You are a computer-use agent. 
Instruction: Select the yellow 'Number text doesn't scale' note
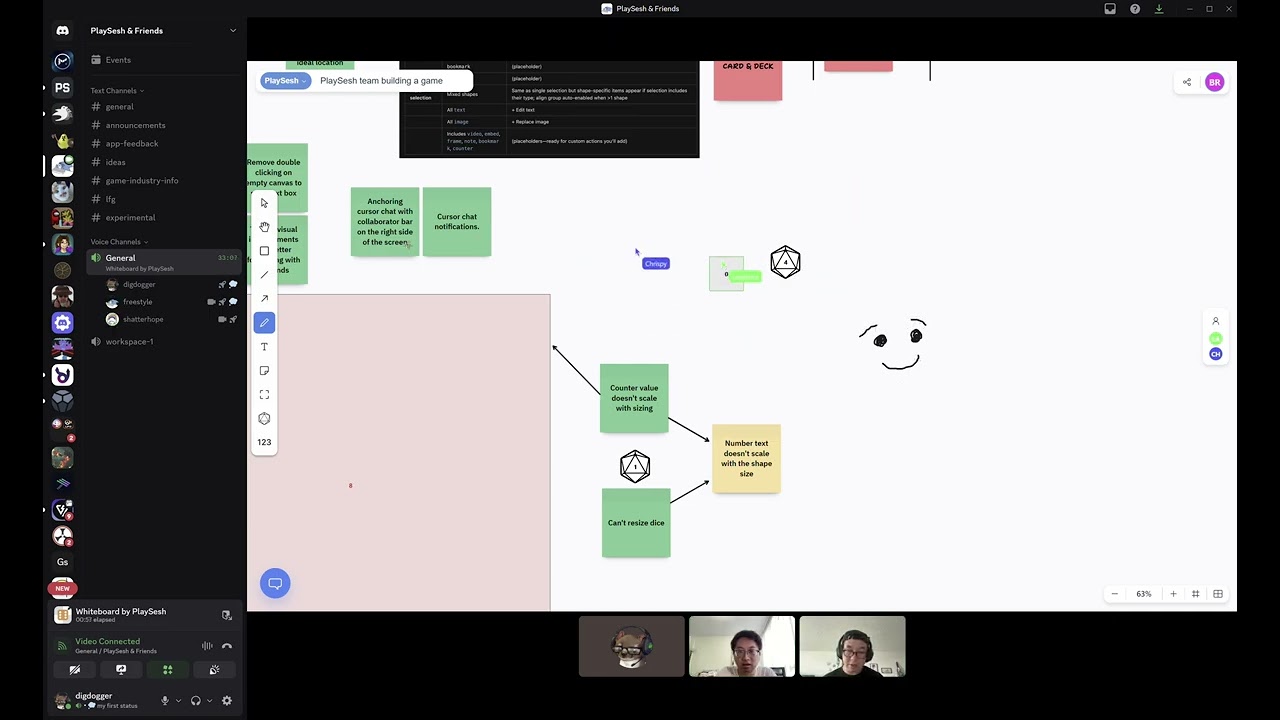[x=746, y=458]
